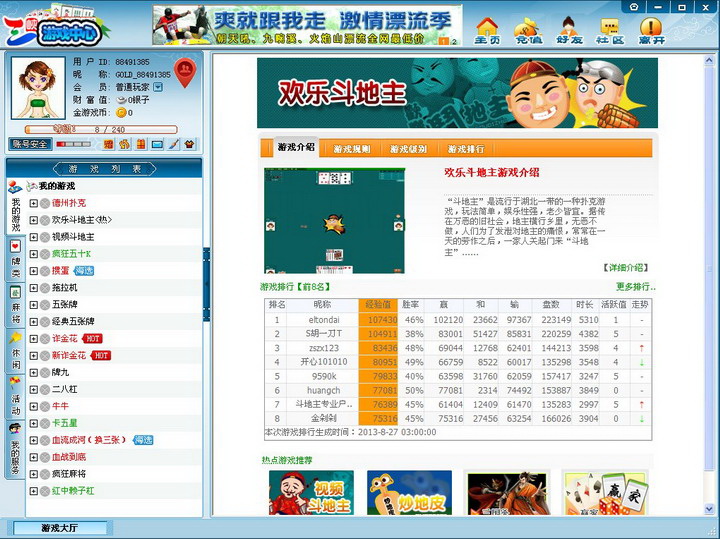Open the 好友 friends icon
The height and width of the screenshot is (539, 720).
click(x=569, y=30)
